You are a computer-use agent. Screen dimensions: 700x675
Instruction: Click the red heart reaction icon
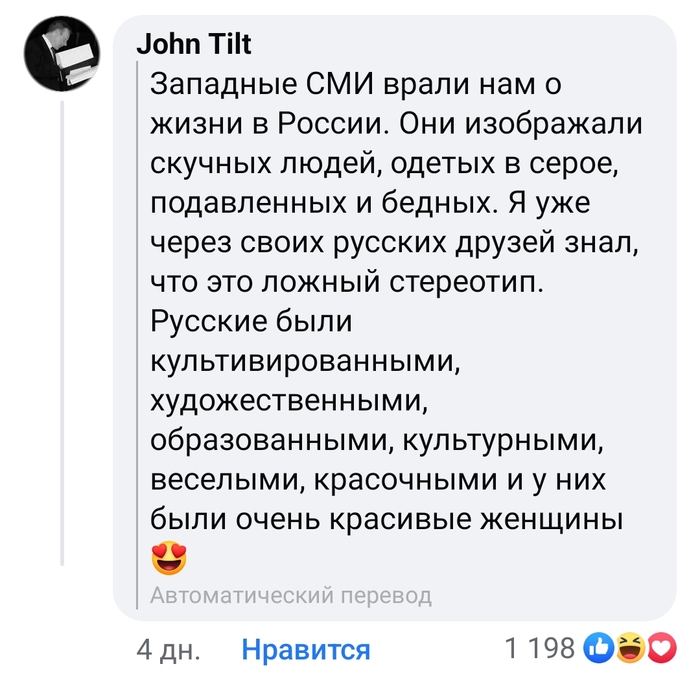click(660, 650)
